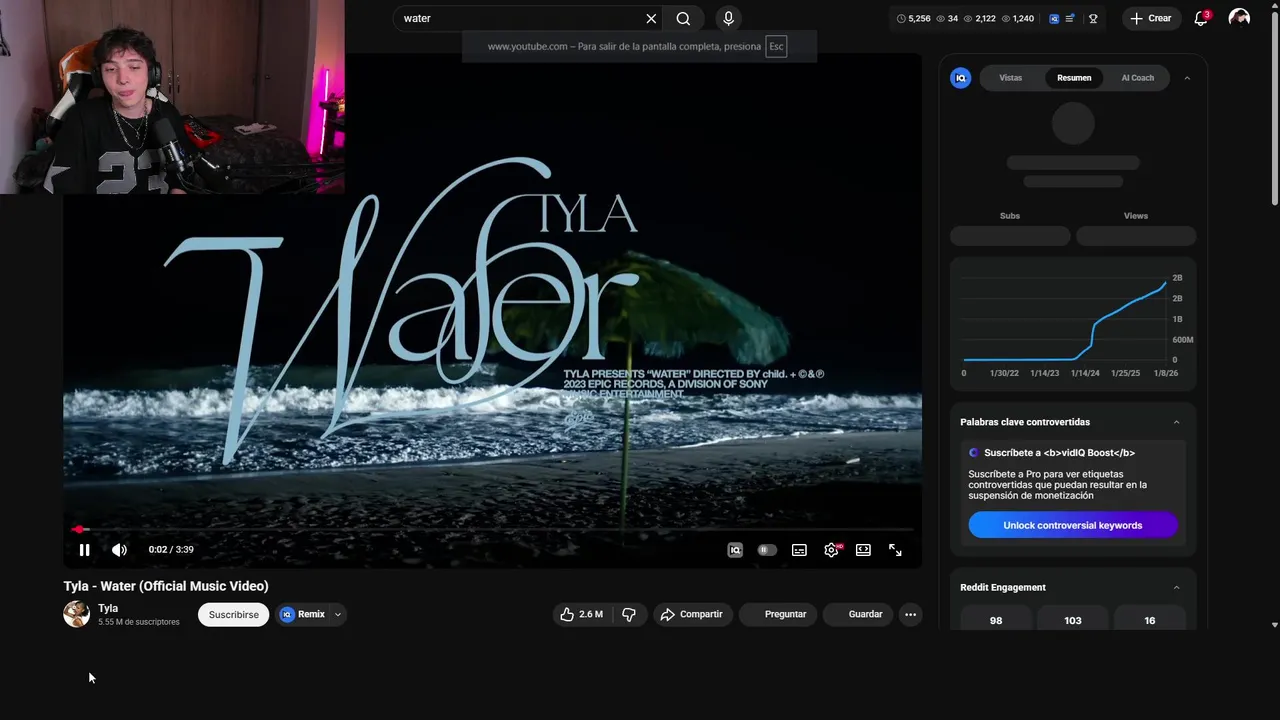Click Reddit engagement value 103
Screen dimensions: 1280x720
[1073, 620]
